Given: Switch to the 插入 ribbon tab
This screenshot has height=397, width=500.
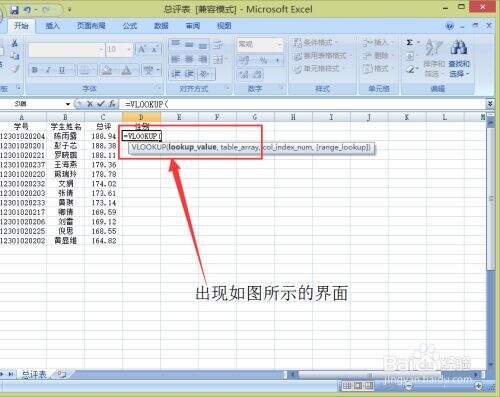Looking at the screenshot, I should point(52,26).
